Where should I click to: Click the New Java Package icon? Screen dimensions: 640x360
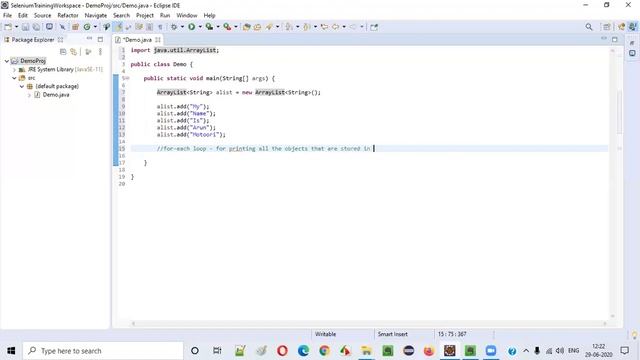click(75, 27)
